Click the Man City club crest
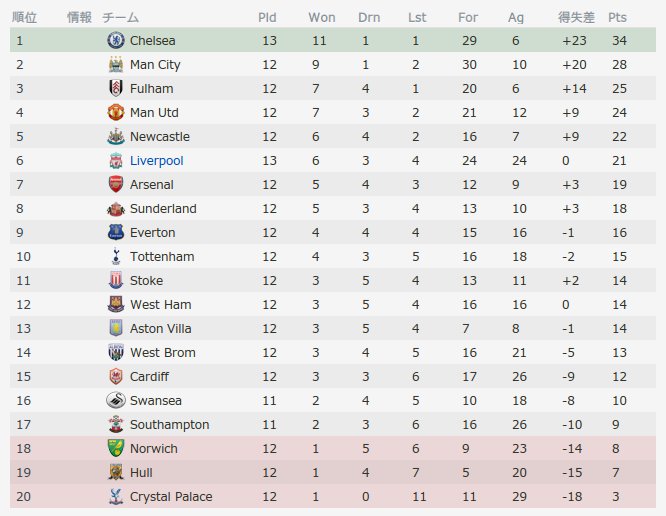 tap(116, 64)
